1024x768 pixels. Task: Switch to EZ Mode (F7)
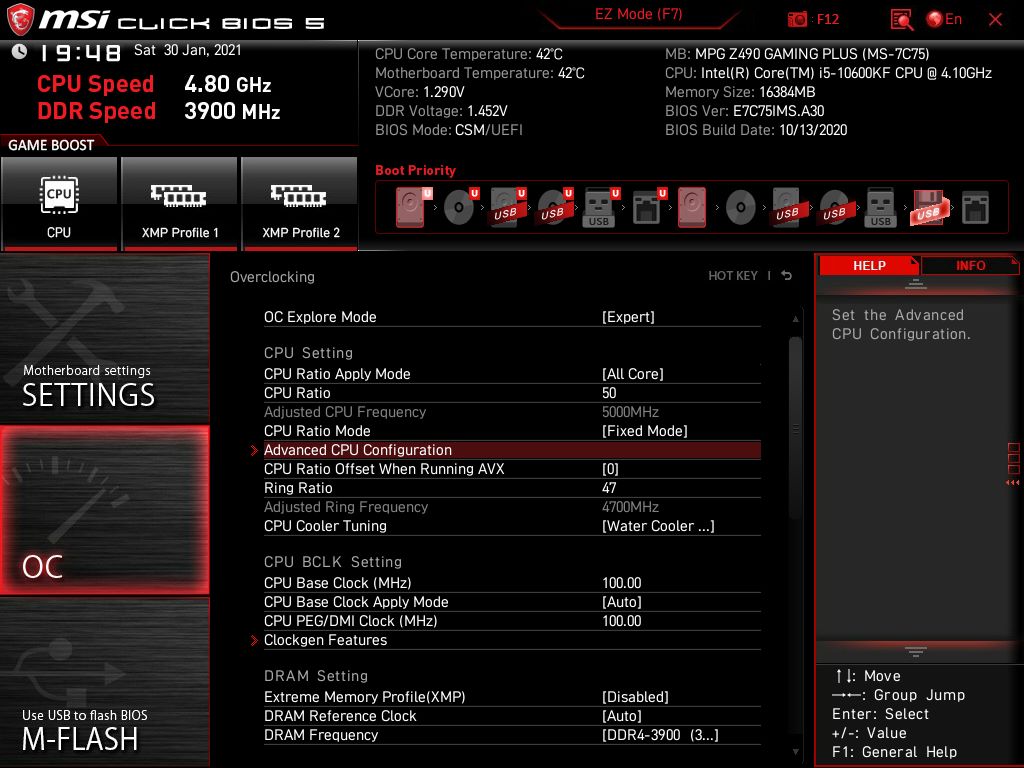click(638, 14)
